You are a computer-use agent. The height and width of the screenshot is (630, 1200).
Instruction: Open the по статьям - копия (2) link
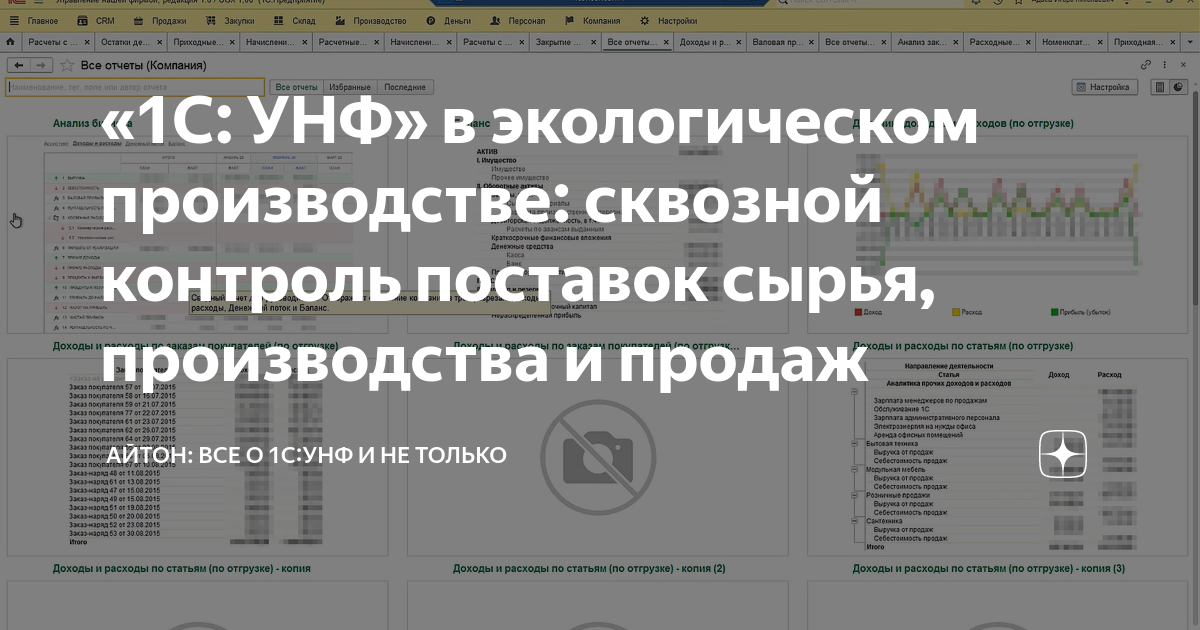coord(589,568)
